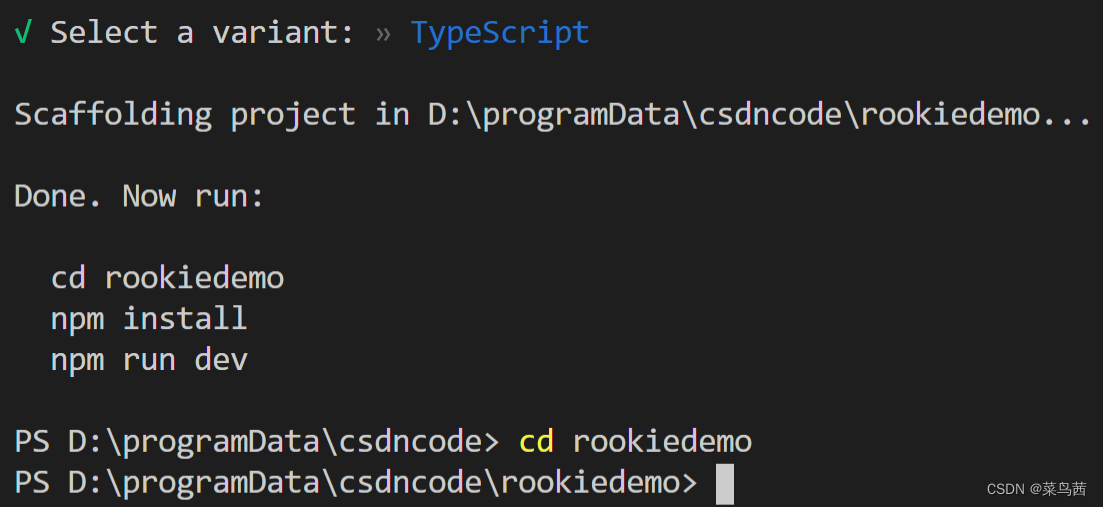Click the suggested 'cd rookiedemo' instruction line
This screenshot has width=1103, height=507.
coord(167,278)
